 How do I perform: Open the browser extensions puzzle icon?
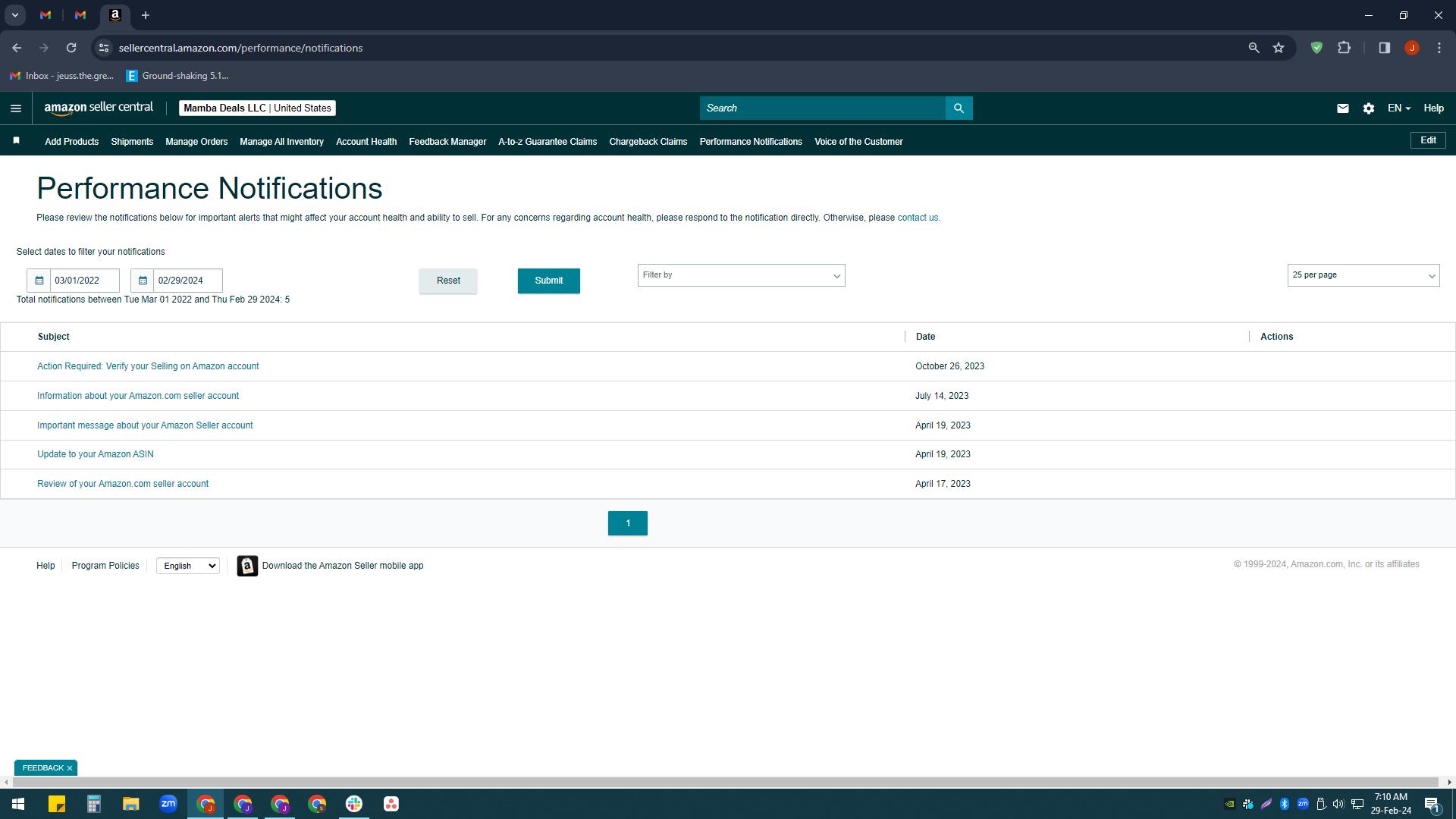pos(1344,48)
